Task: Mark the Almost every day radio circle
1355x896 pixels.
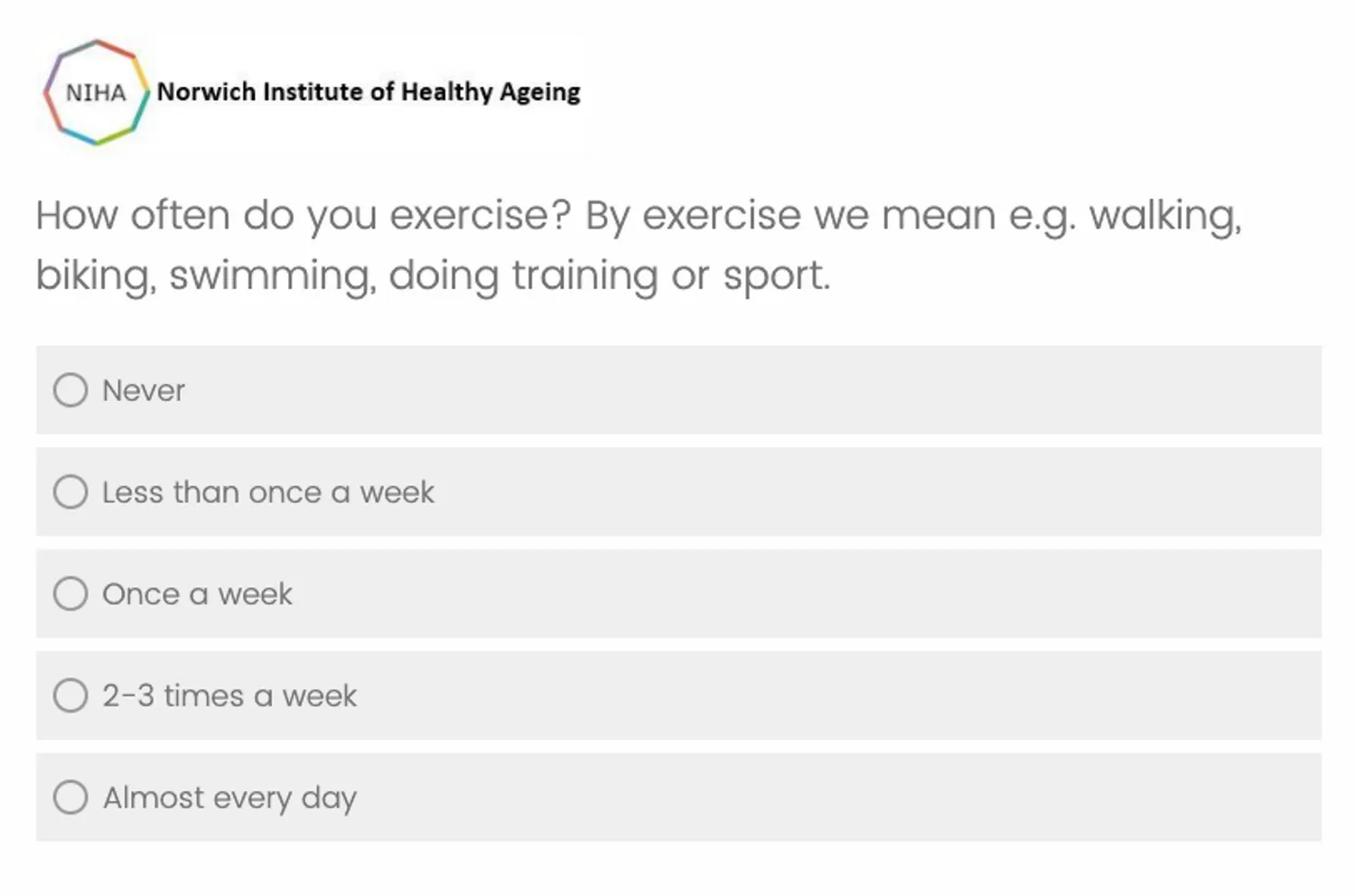Action: (70, 798)
